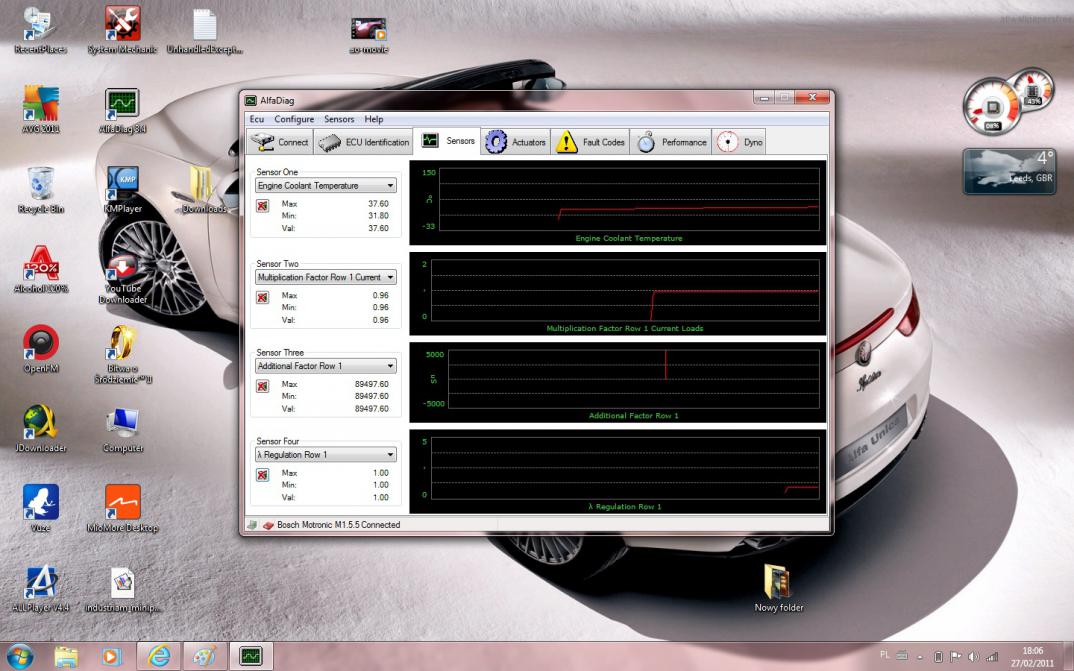Open the Paint taskbar button

[x=204, y=657]
